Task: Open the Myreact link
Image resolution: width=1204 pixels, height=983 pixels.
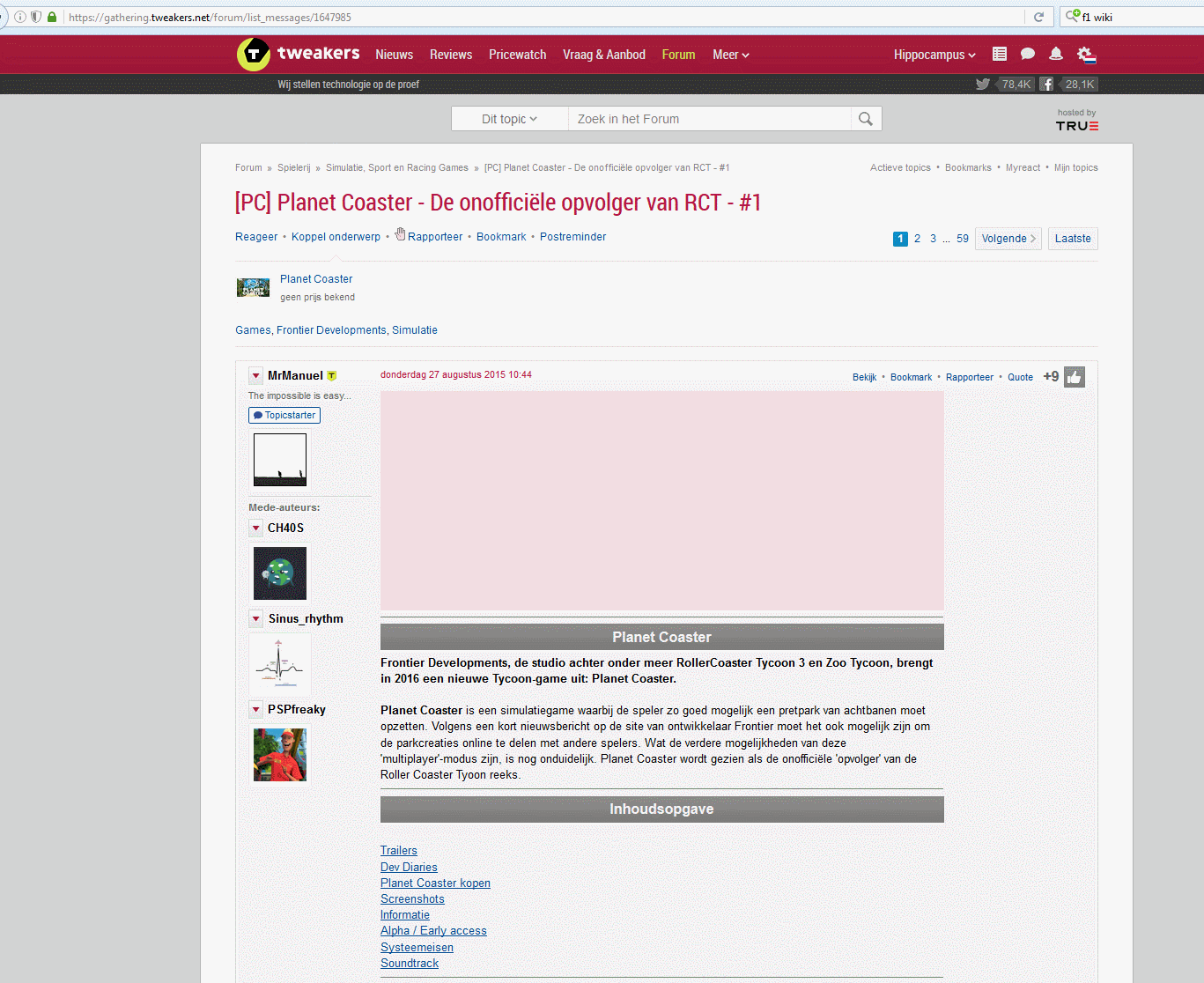Action: (1023, 167)
